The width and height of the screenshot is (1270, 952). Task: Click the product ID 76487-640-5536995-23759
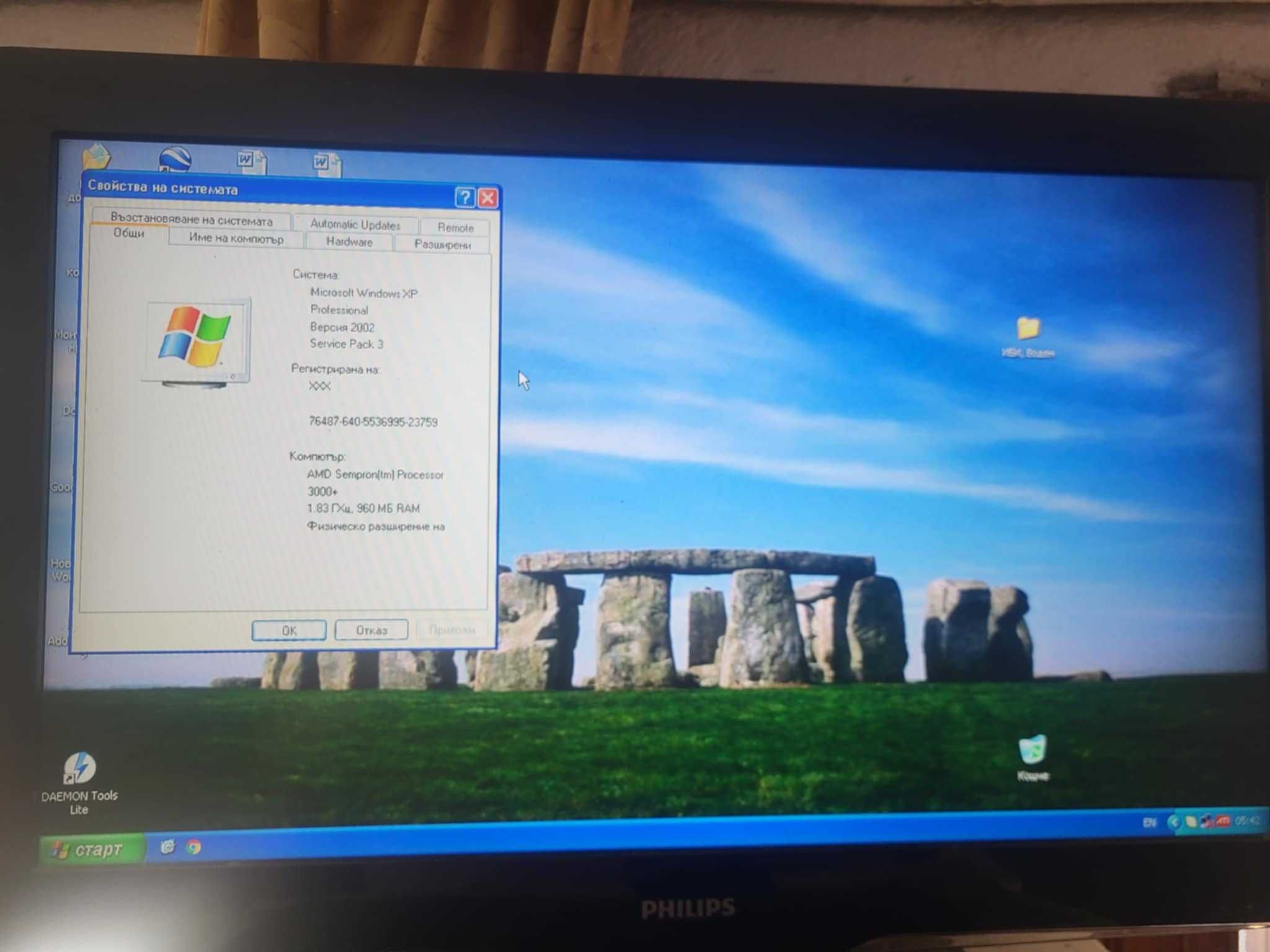[x=373, y=422]
